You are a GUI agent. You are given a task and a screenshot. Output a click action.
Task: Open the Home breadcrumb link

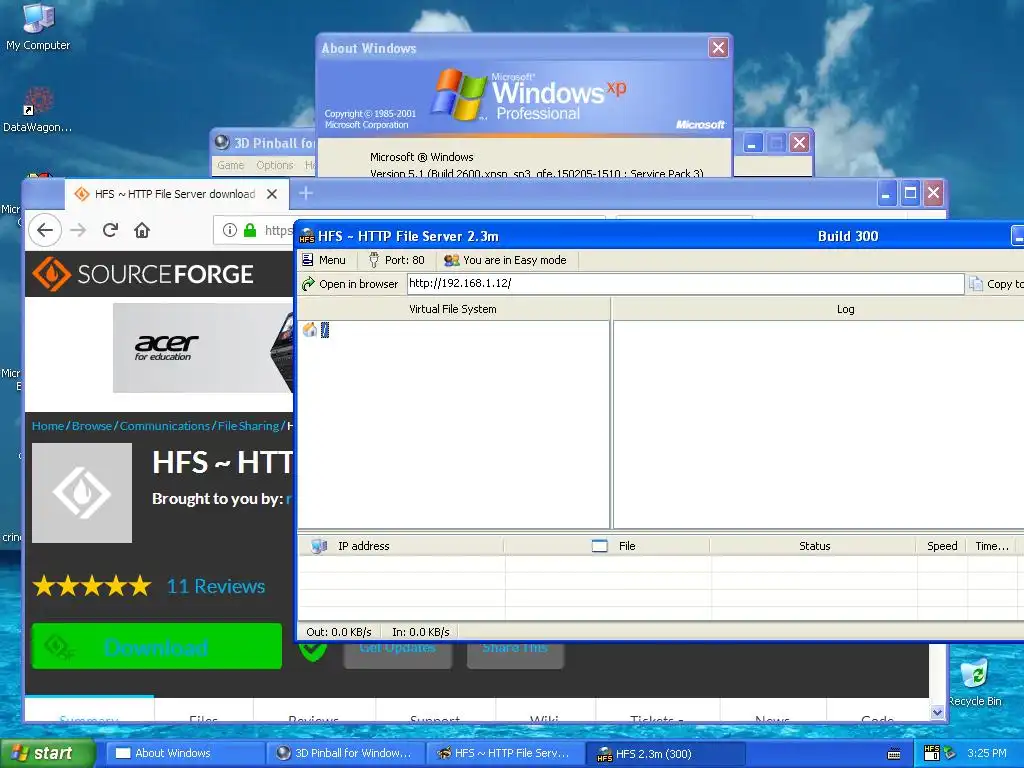[48, 426]
